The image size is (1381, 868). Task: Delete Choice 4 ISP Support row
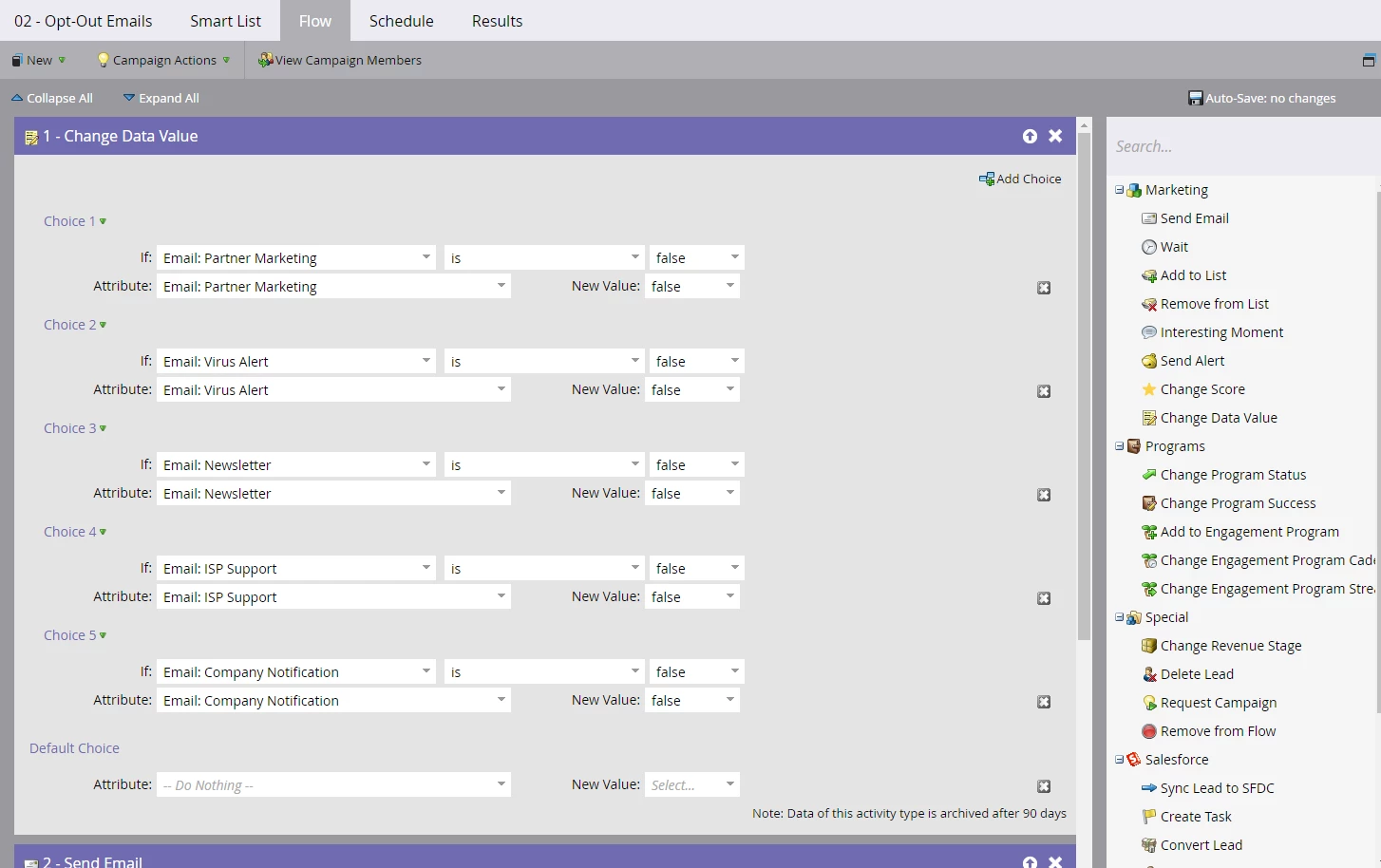click(1044, 598)
